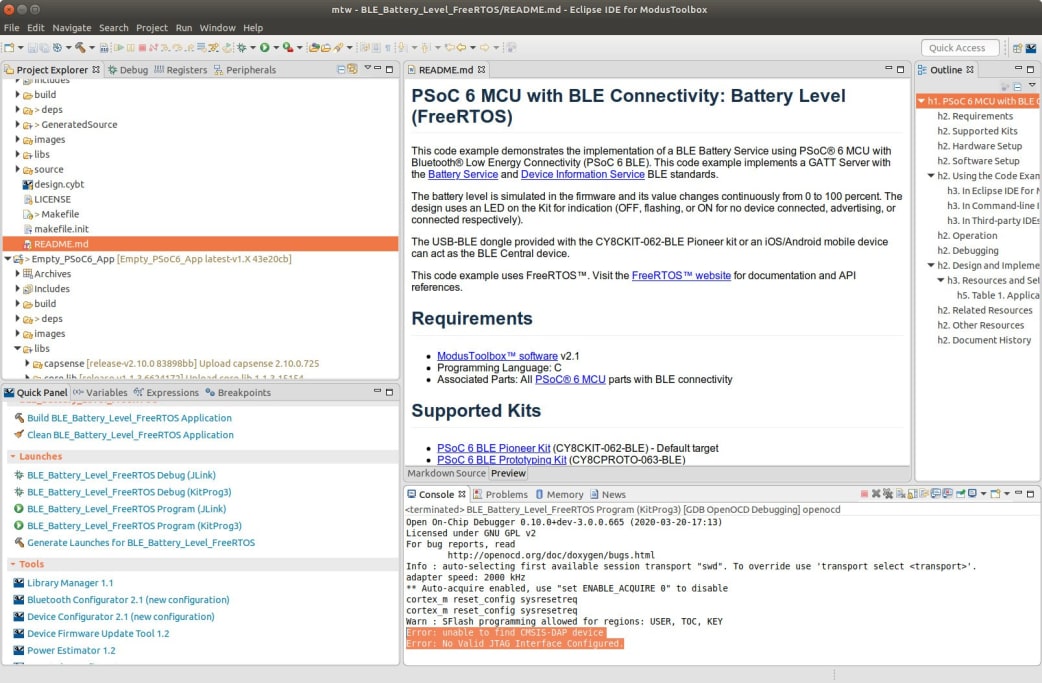
Task: Collapse 'h2. Using the Code Example' outline node
Action: [931, 175]
